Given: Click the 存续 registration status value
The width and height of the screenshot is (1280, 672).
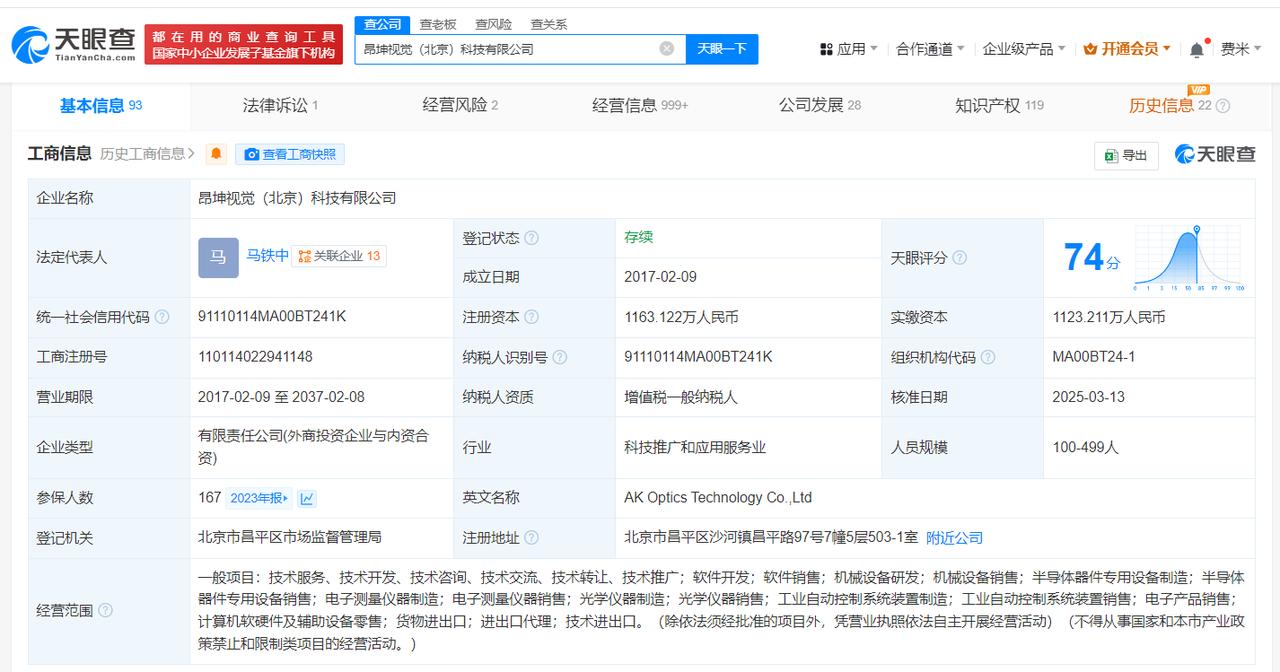Looking at the screenshot, I should coord(638,237).
